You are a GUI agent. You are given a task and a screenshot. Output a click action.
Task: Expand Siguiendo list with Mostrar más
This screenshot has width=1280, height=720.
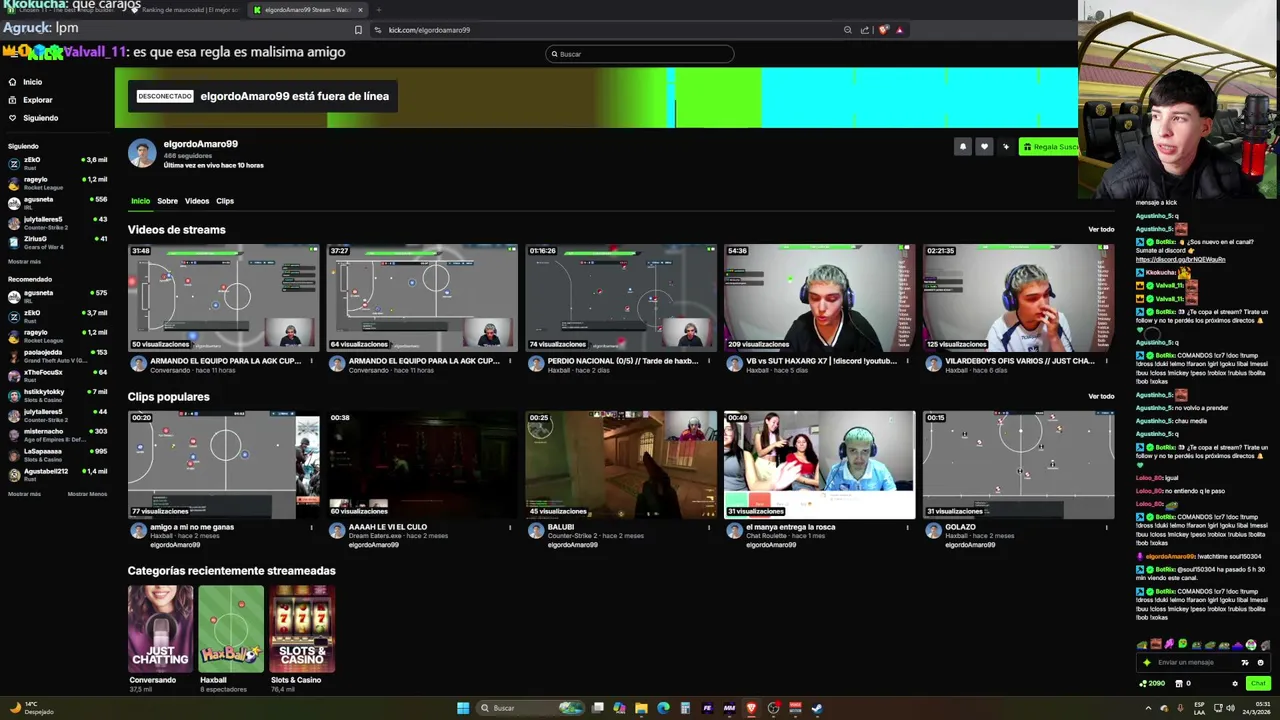24,261
